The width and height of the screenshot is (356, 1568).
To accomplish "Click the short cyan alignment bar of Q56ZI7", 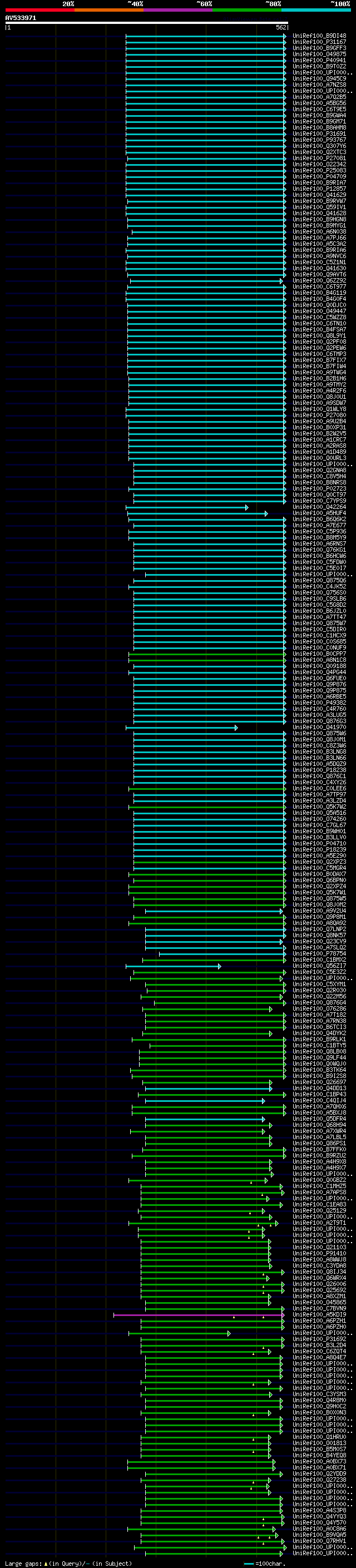I will point(174,967).
